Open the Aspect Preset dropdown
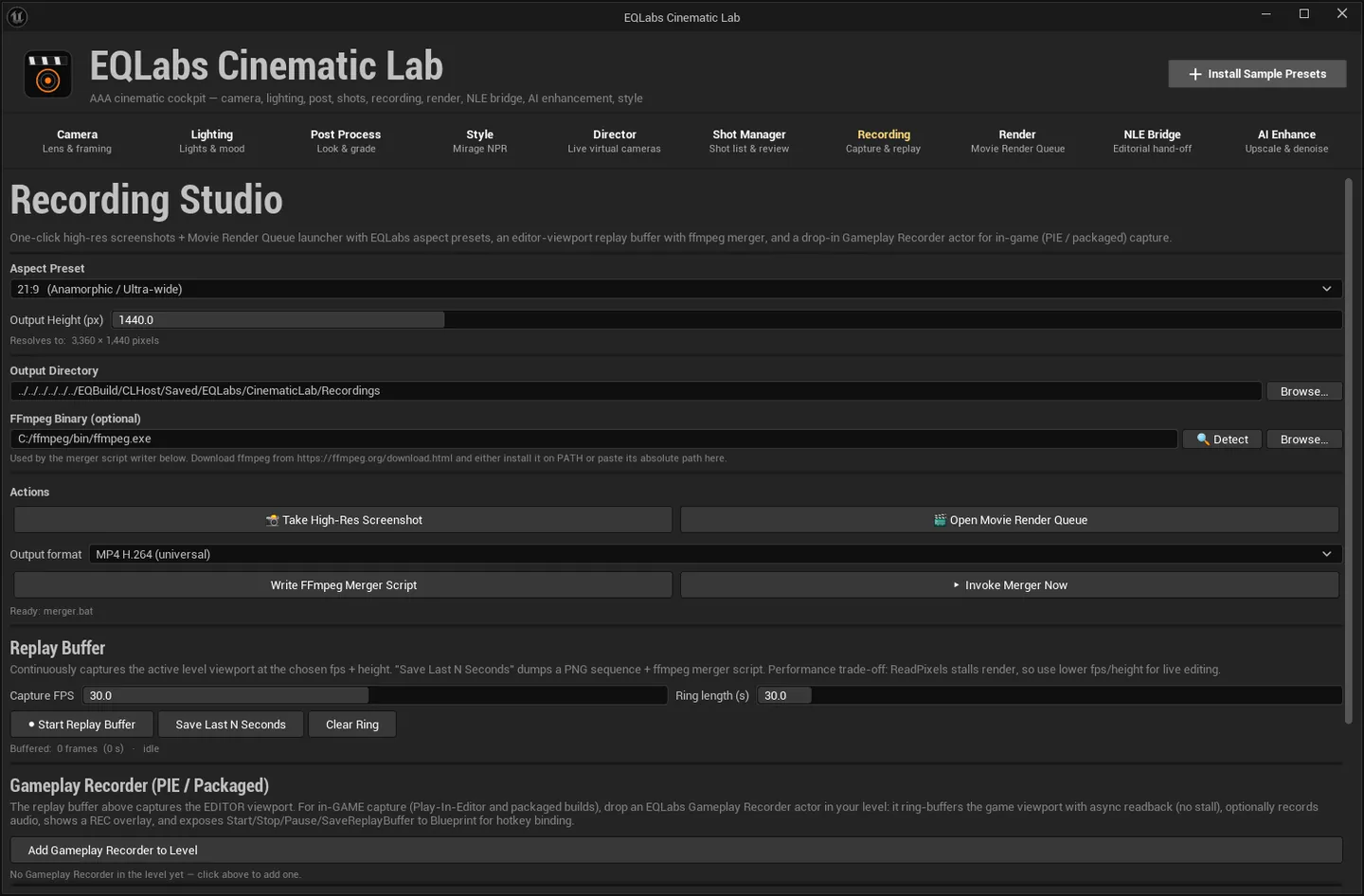 [676, 289]
